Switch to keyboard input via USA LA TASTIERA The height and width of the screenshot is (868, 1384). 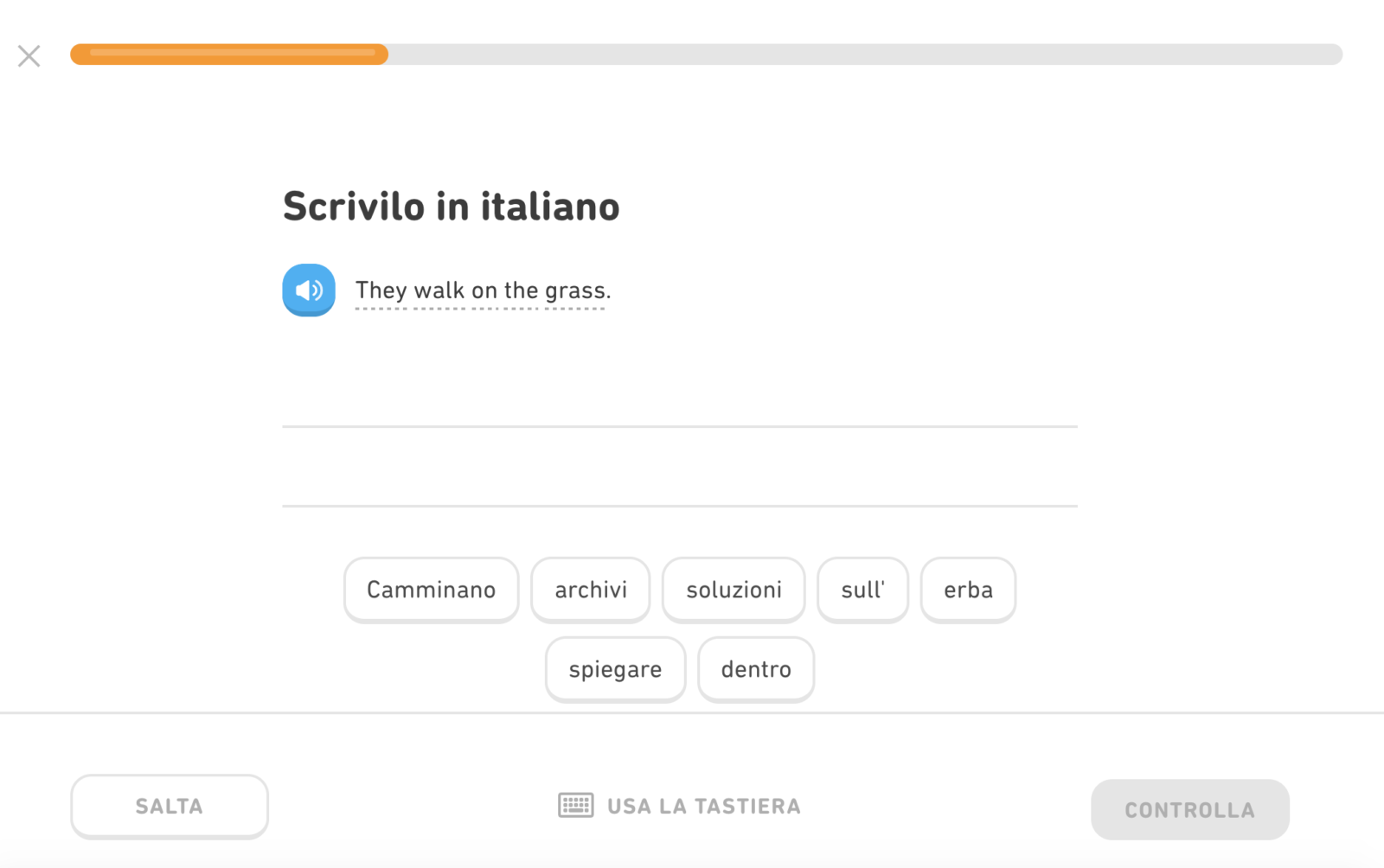click(703, 806)
